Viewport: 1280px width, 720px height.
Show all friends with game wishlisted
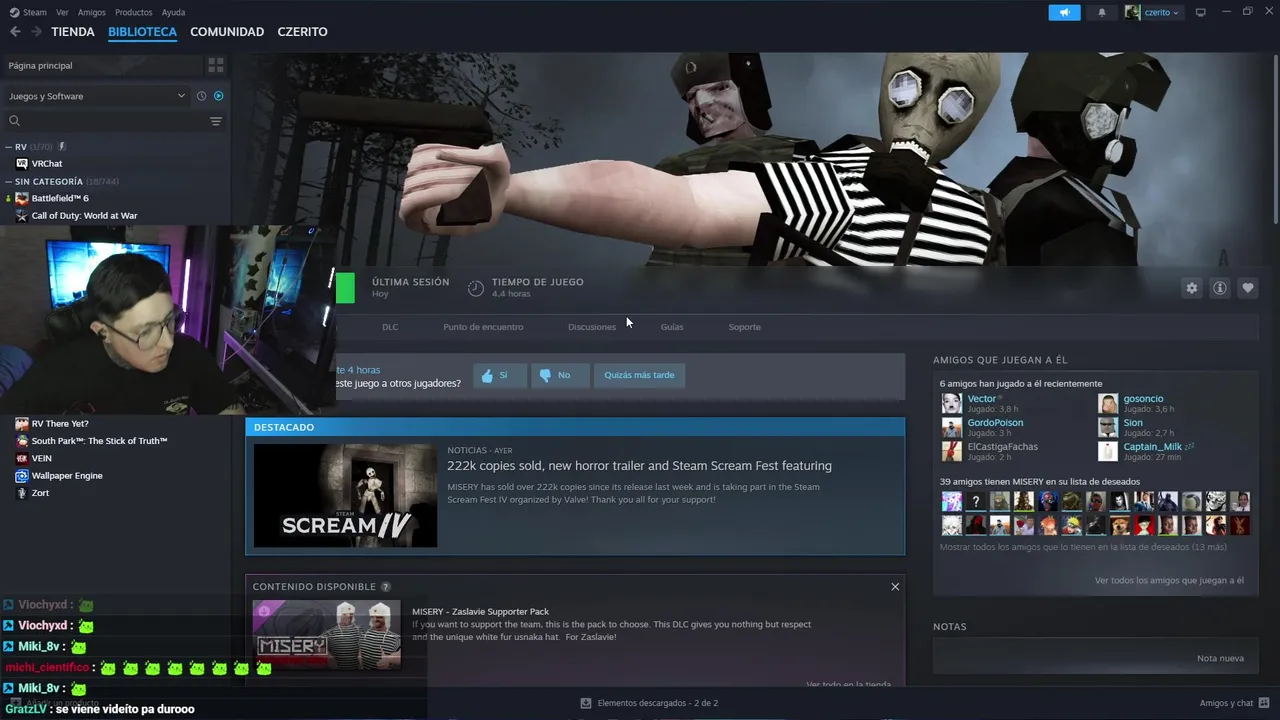click(x=1083, y=547)
